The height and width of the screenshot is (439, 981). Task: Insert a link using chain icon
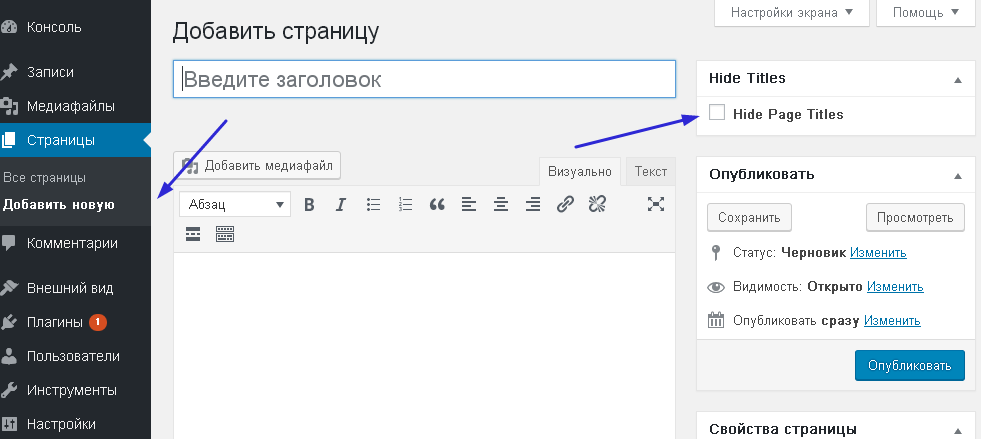(x=565, y=204)
